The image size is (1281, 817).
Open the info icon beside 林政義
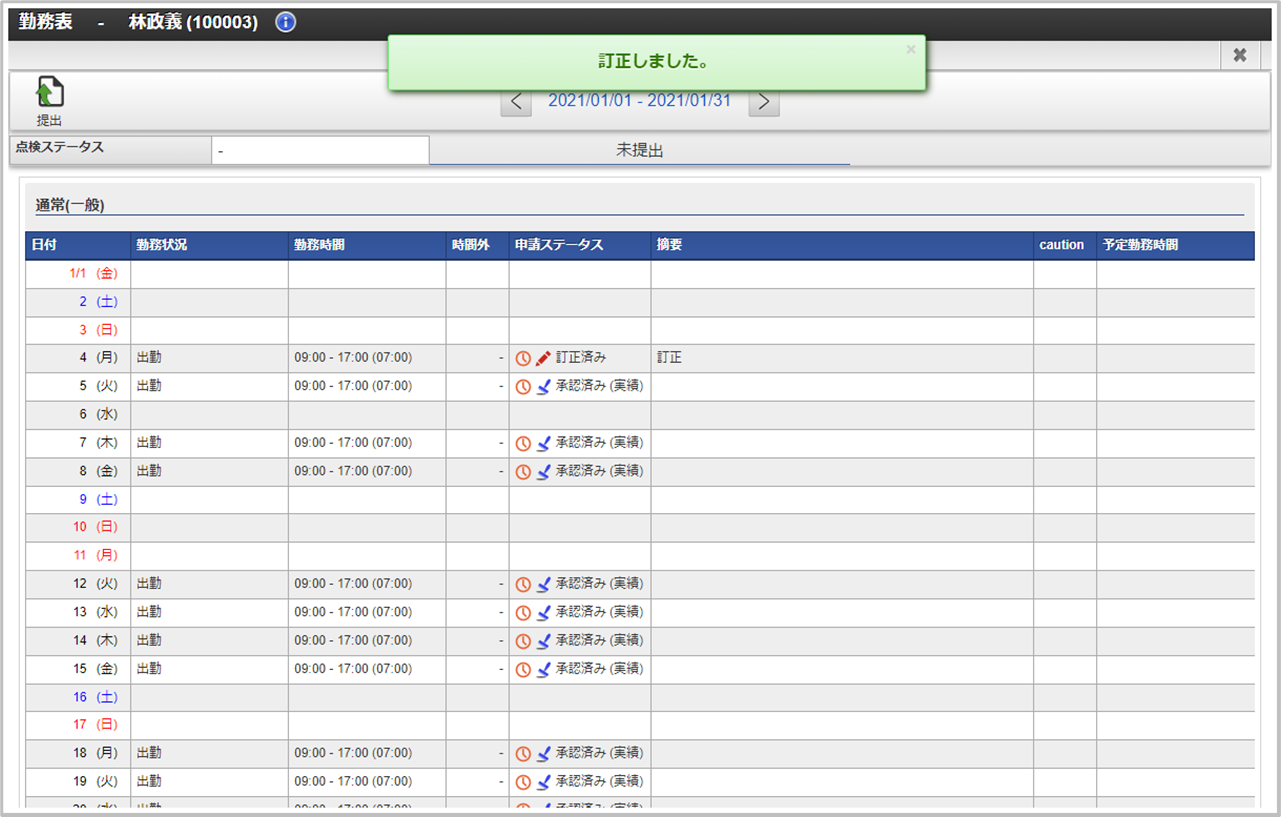285,22
